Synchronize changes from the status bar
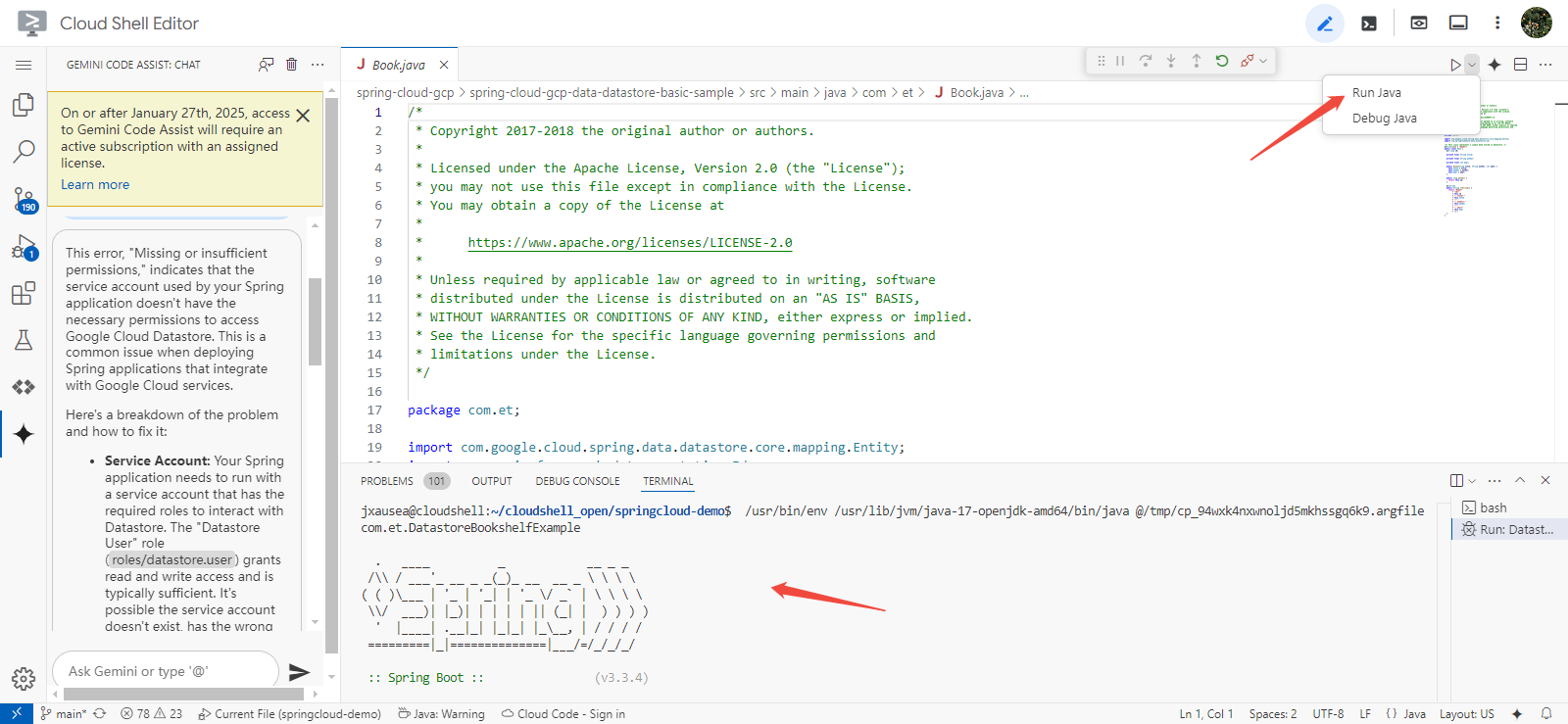 100,714
